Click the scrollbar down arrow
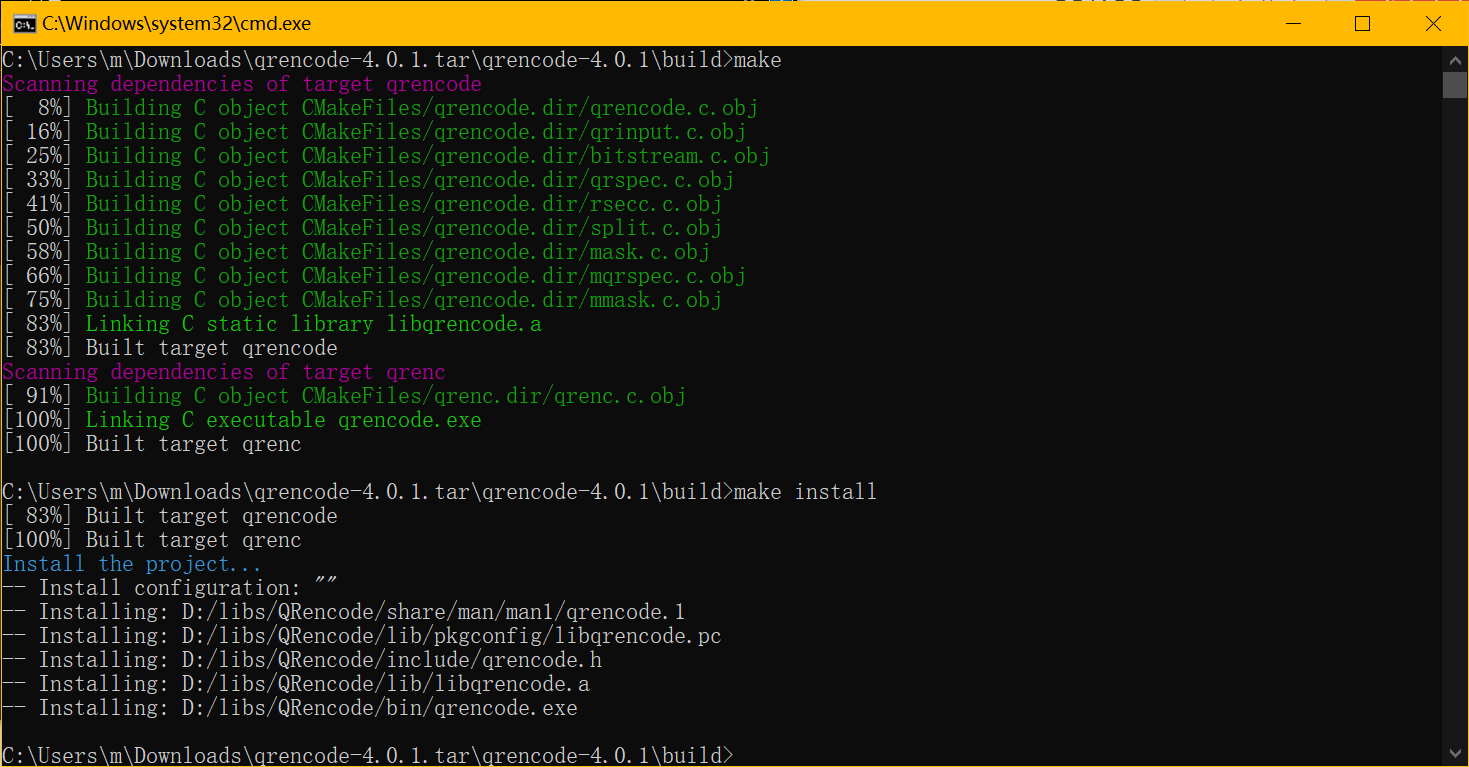Screen dimensions: 1469x767 coord(1455,753)
